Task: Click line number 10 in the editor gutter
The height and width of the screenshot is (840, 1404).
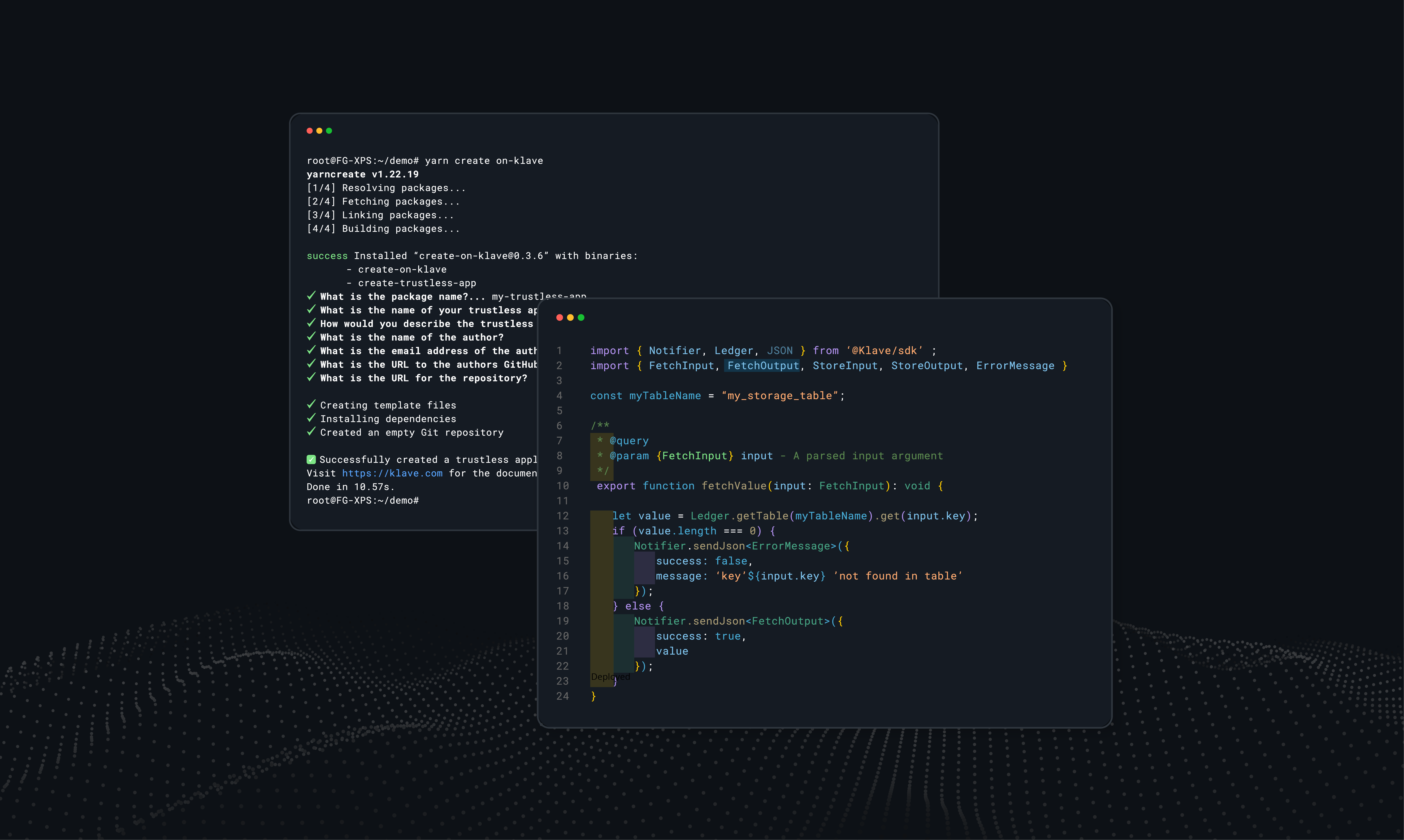Action: [562, 486]
